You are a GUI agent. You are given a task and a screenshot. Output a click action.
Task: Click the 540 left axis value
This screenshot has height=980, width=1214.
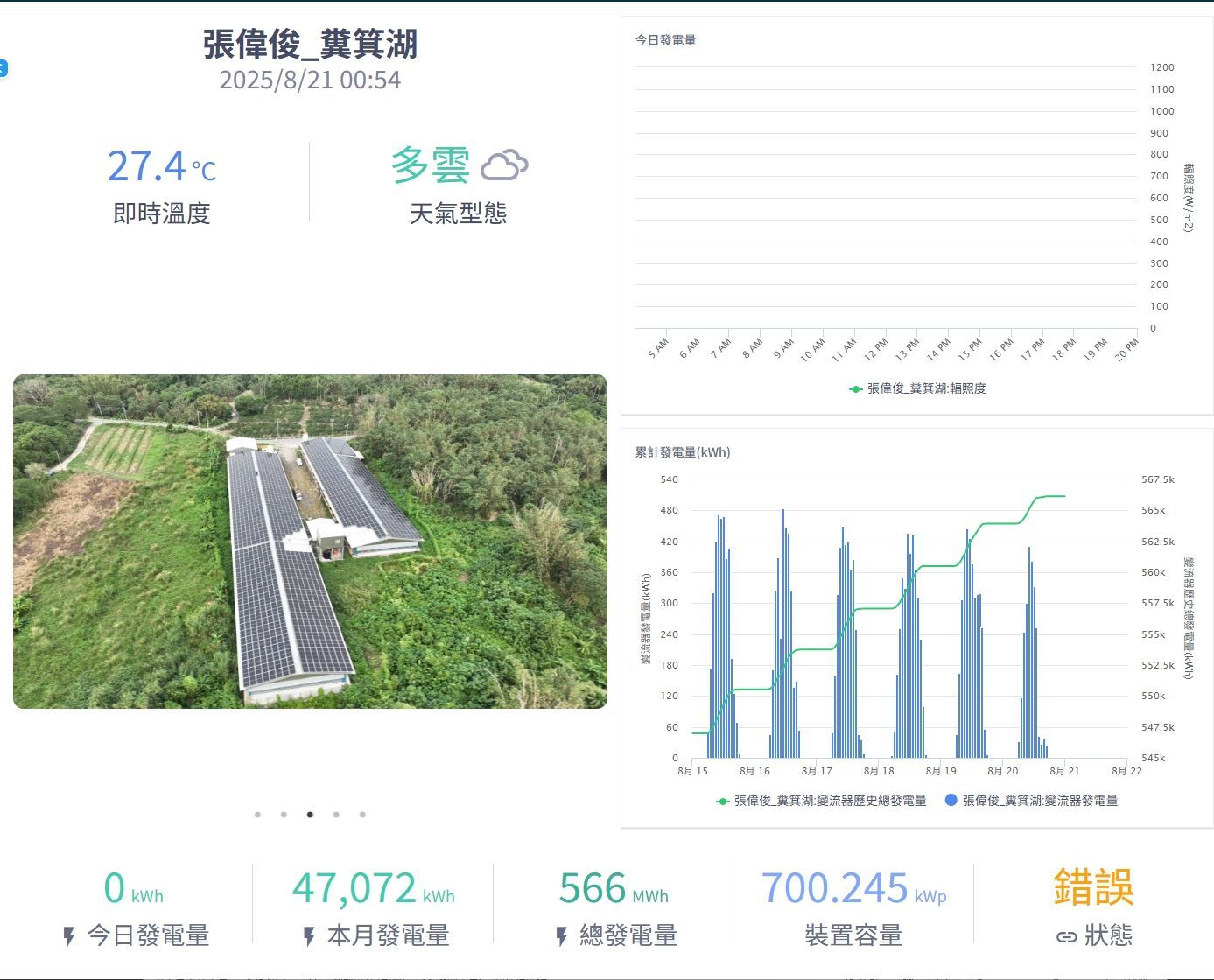670,479
